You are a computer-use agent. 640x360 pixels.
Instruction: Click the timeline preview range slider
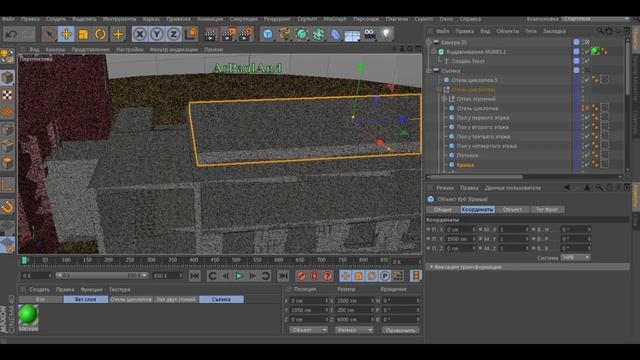click(x=102, y=276)
